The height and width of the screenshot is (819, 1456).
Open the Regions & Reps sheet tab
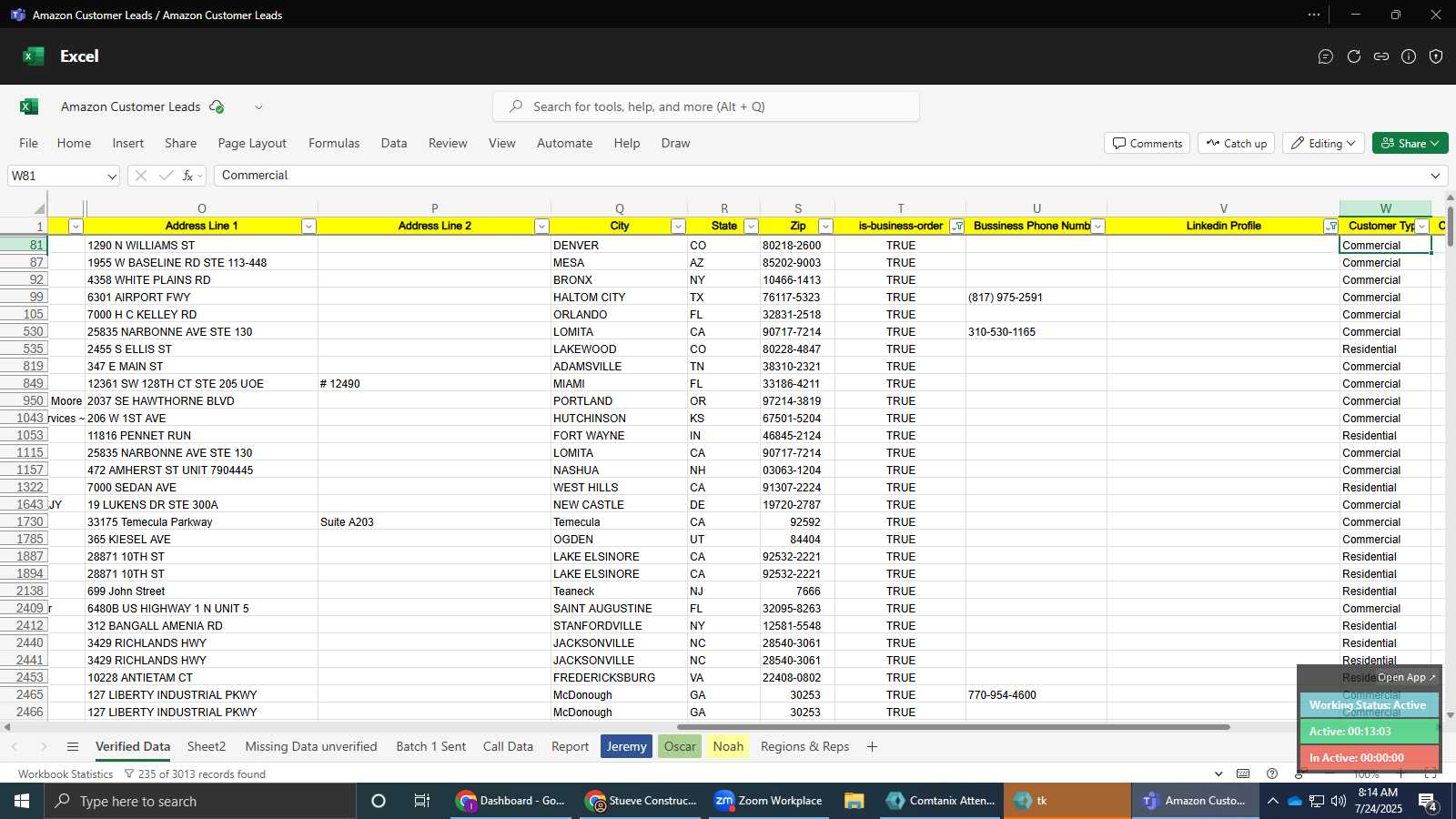(x=804, y=746)
